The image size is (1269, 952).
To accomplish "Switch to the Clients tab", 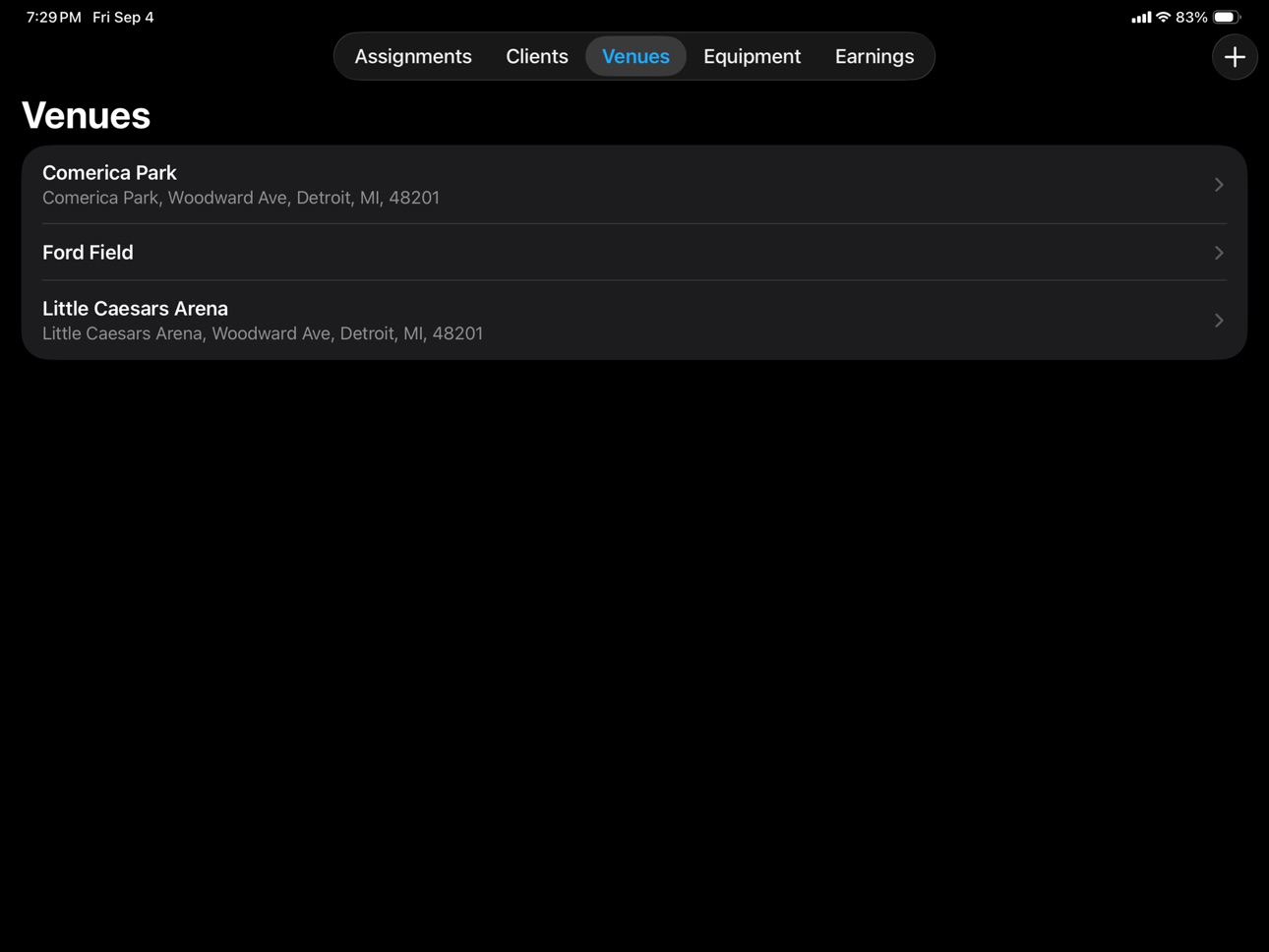I will 537,56.
